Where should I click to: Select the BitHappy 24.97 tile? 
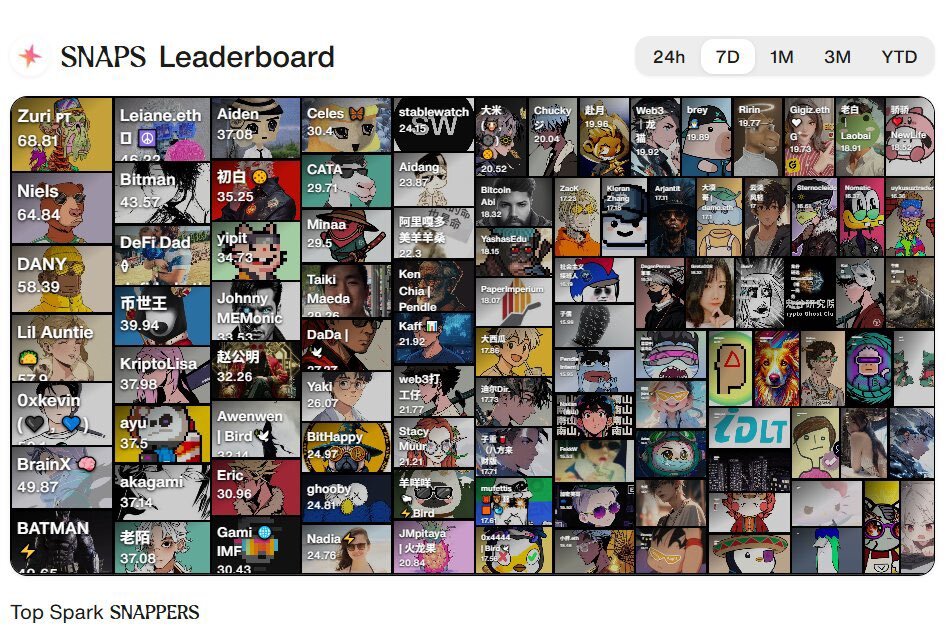click(346, 447)
